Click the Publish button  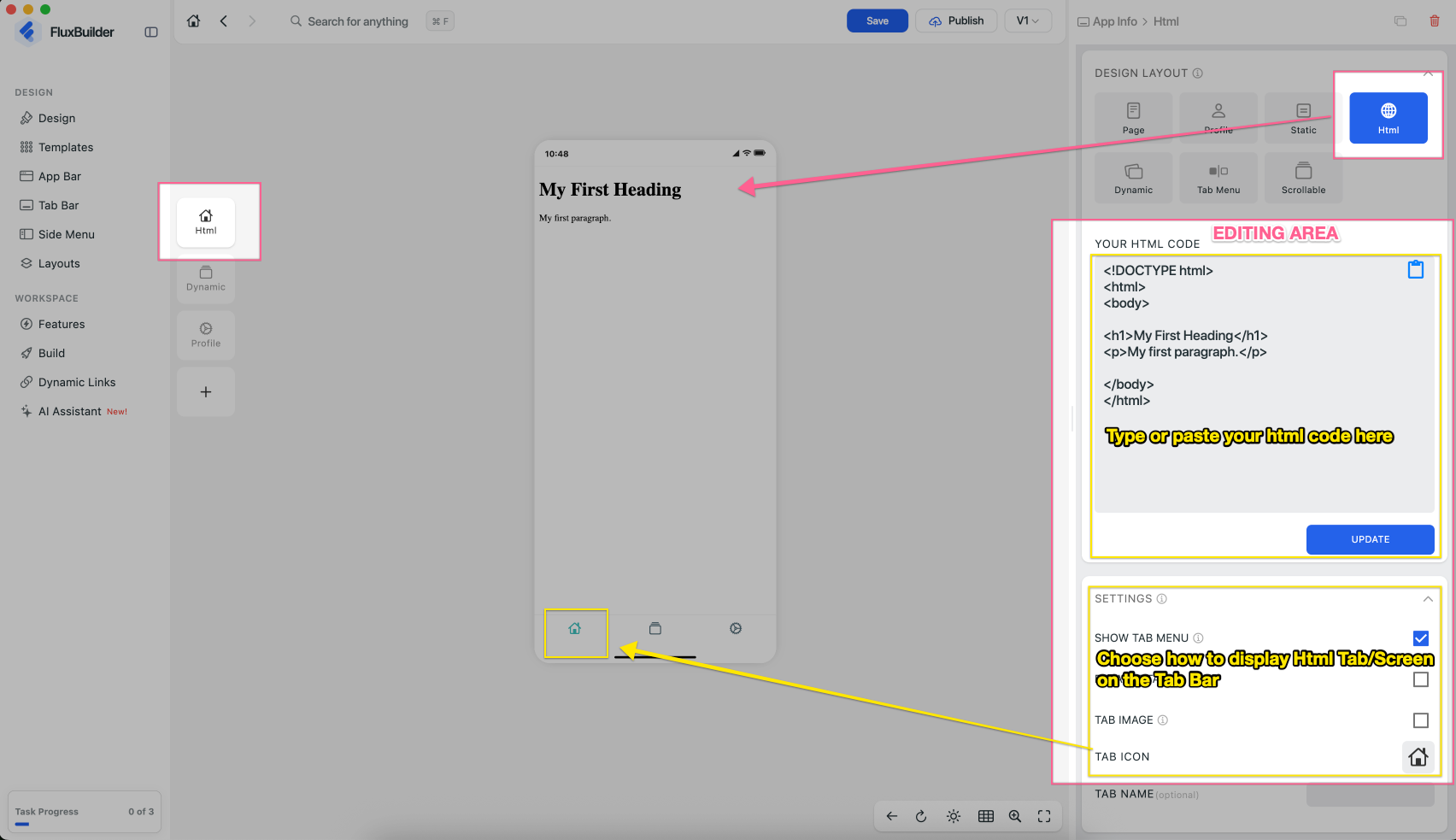(x=956, y=21)
